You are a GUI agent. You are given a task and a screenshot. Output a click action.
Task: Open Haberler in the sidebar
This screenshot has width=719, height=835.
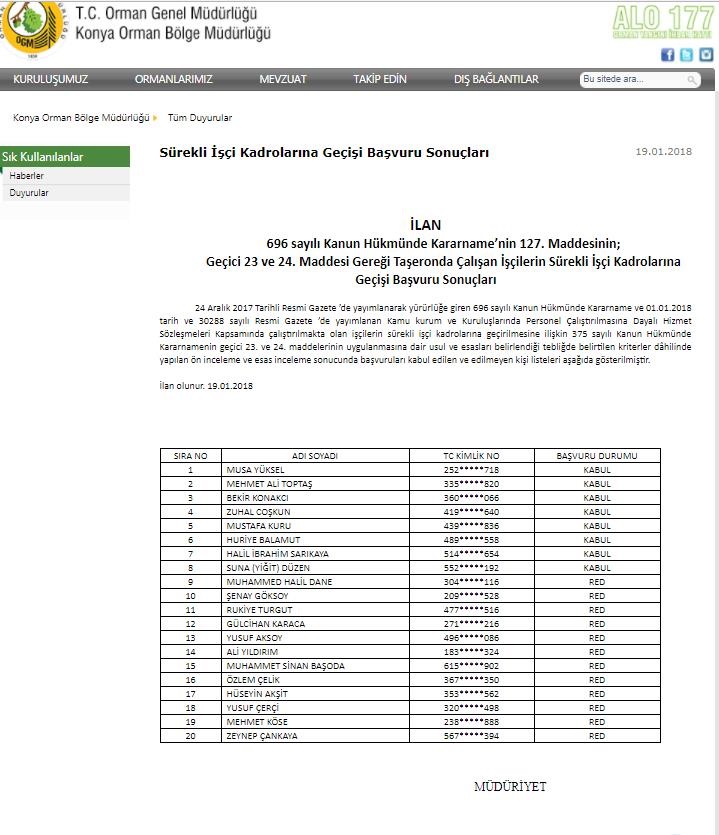tap(27, 176)
